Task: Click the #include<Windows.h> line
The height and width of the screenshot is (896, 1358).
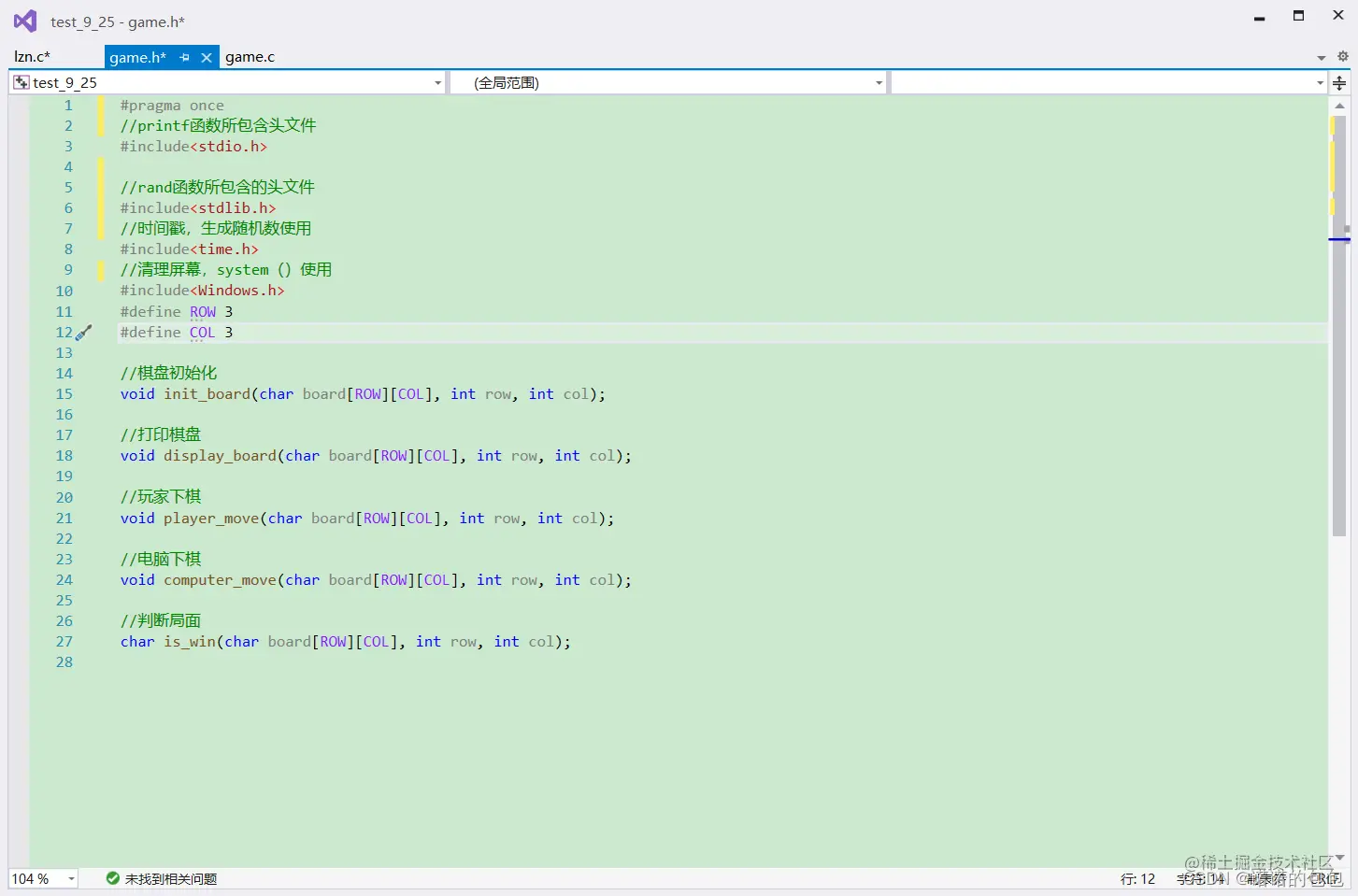Action: (x=202, y=291)
